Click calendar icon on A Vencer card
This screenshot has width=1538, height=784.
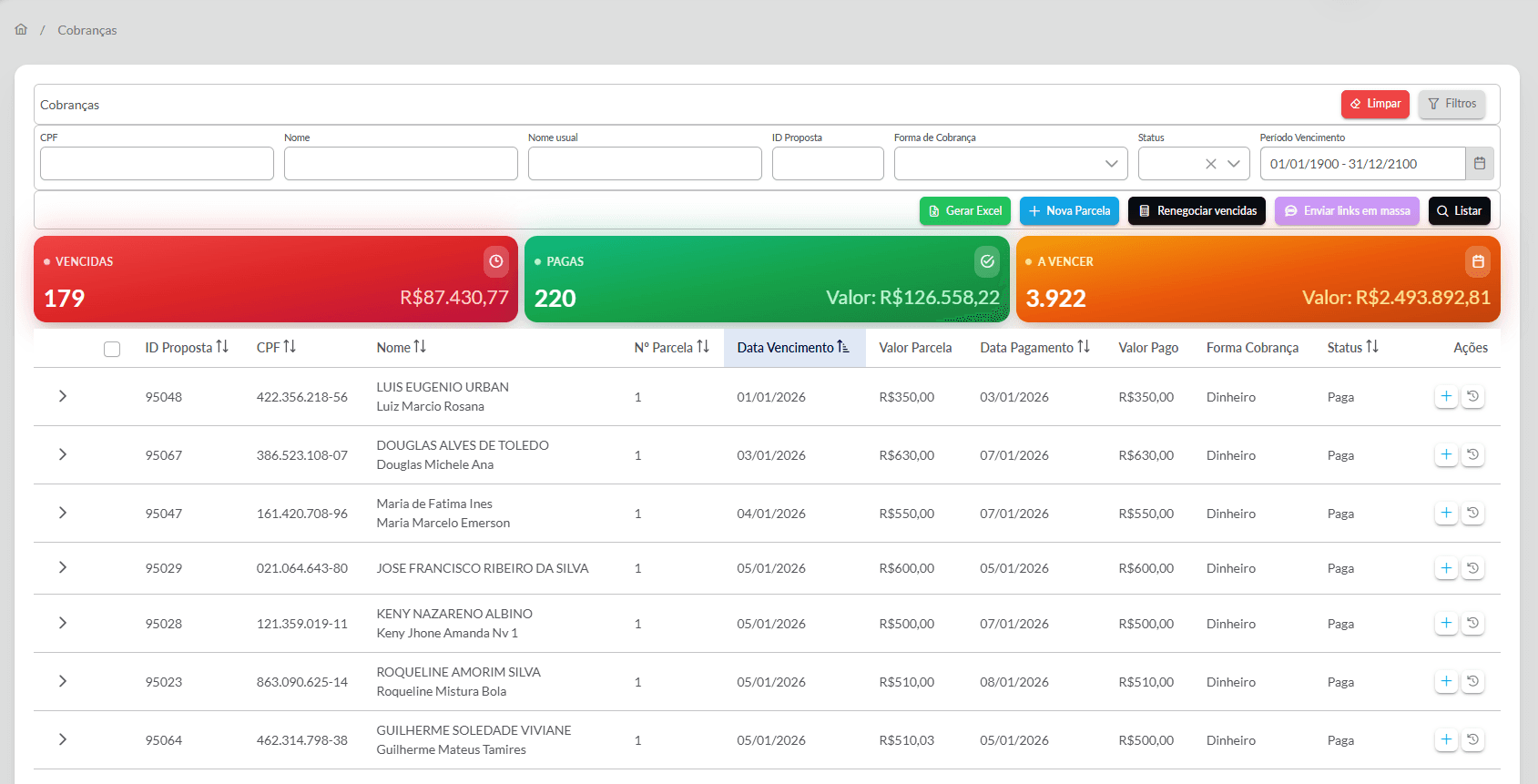[x=1478, y=261]
